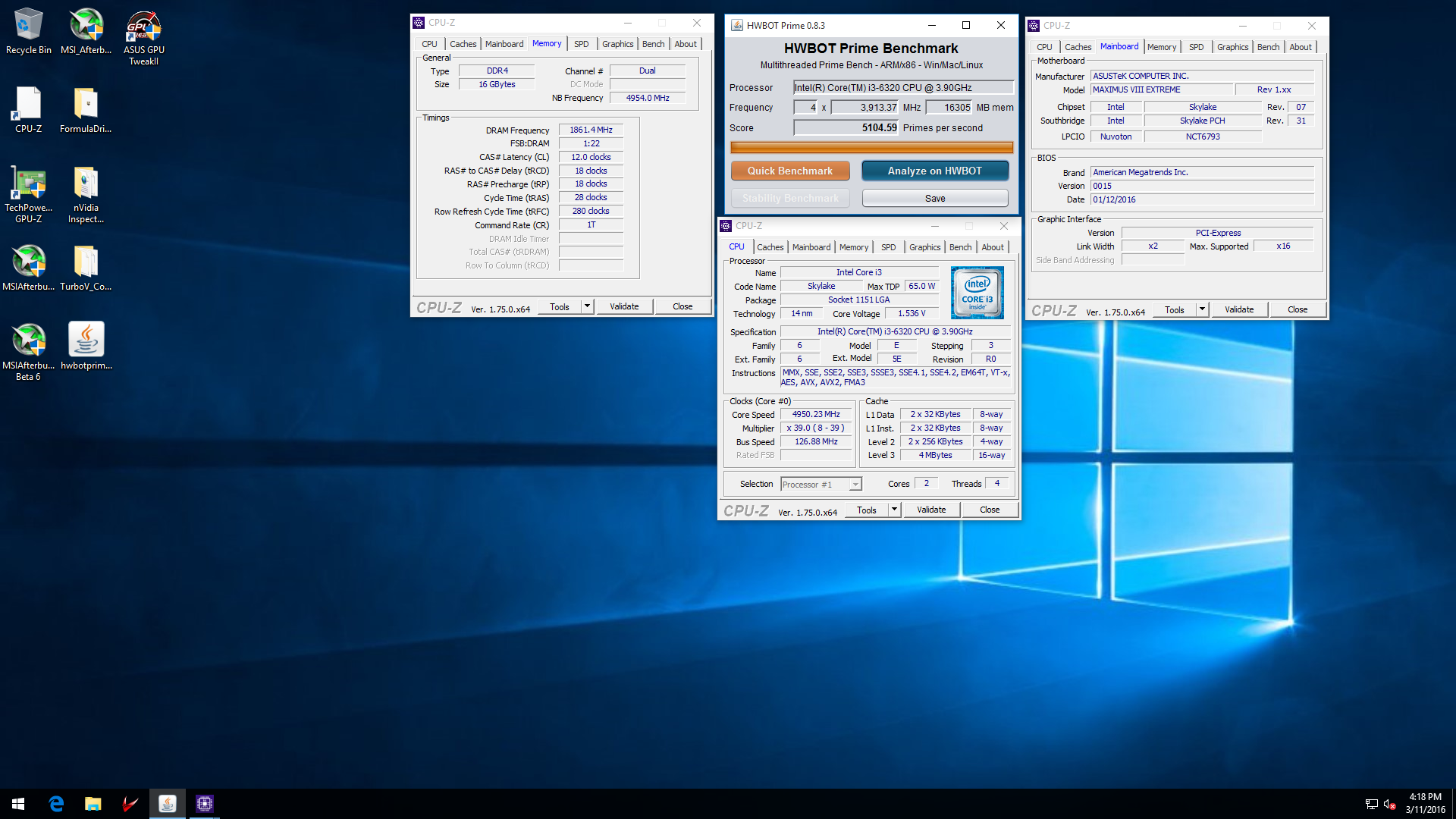Open the Recycle Bin desktop icon
The width and height of the screenshot is (1456, 819).
coord(29,32)
